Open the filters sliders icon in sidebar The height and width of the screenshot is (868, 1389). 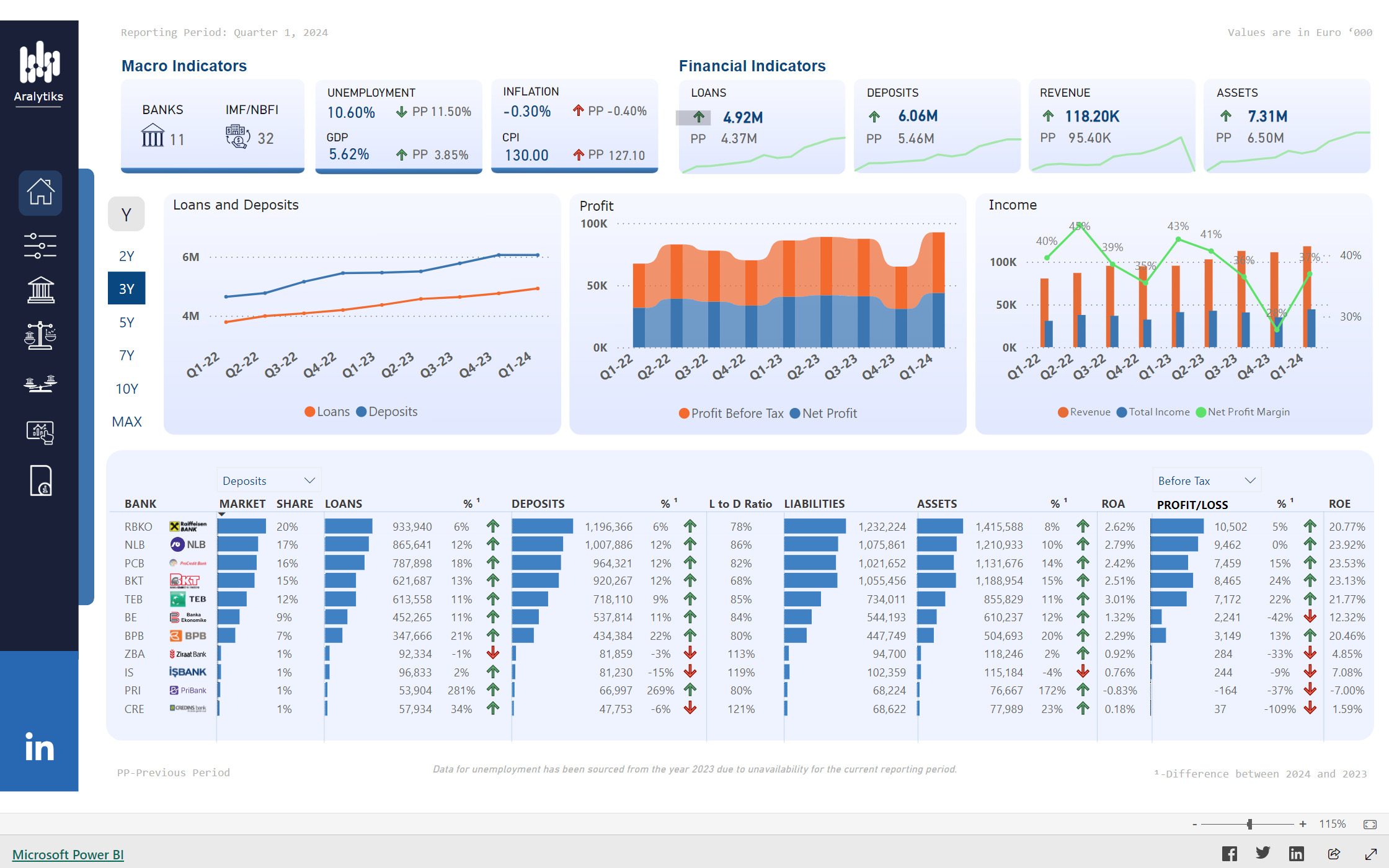[x=40, y=246]
